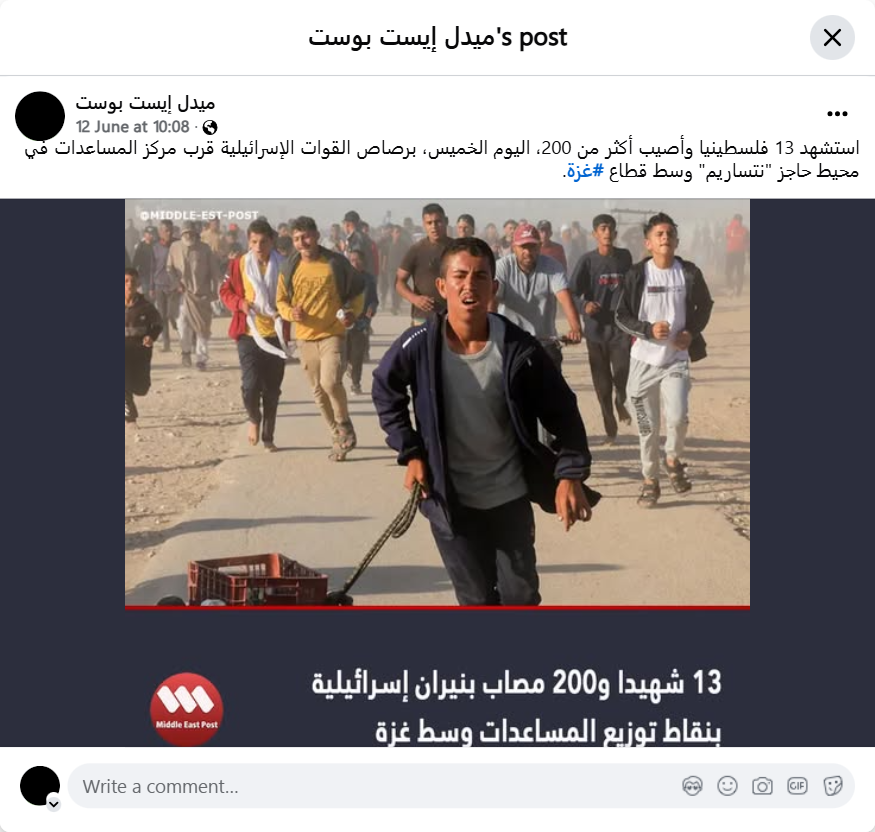The image size is (875, 832).
Task: Click the page profile picture
Action: point(40,116)
